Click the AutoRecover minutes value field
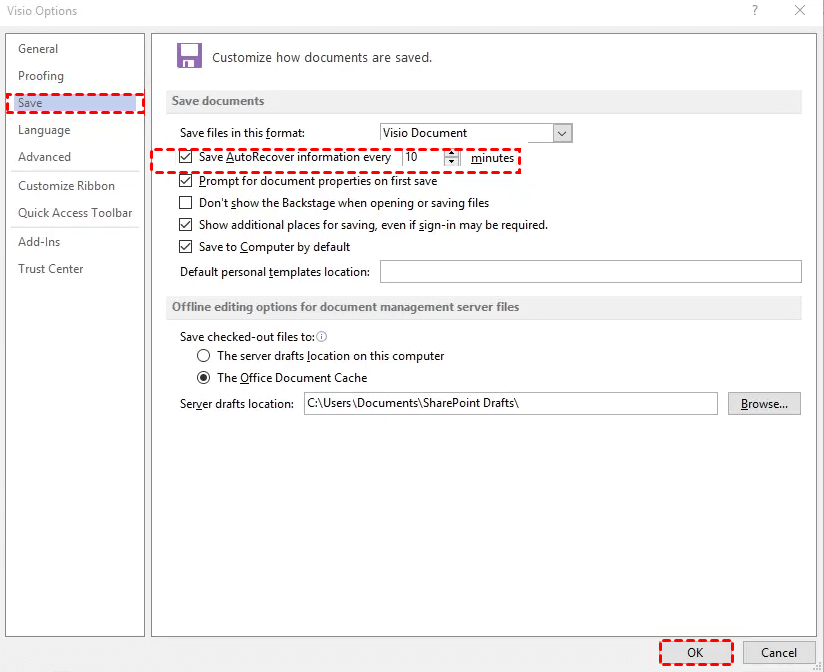Viewport: 824px width, 672px height. pyautogui.click(x=423, y=157)
